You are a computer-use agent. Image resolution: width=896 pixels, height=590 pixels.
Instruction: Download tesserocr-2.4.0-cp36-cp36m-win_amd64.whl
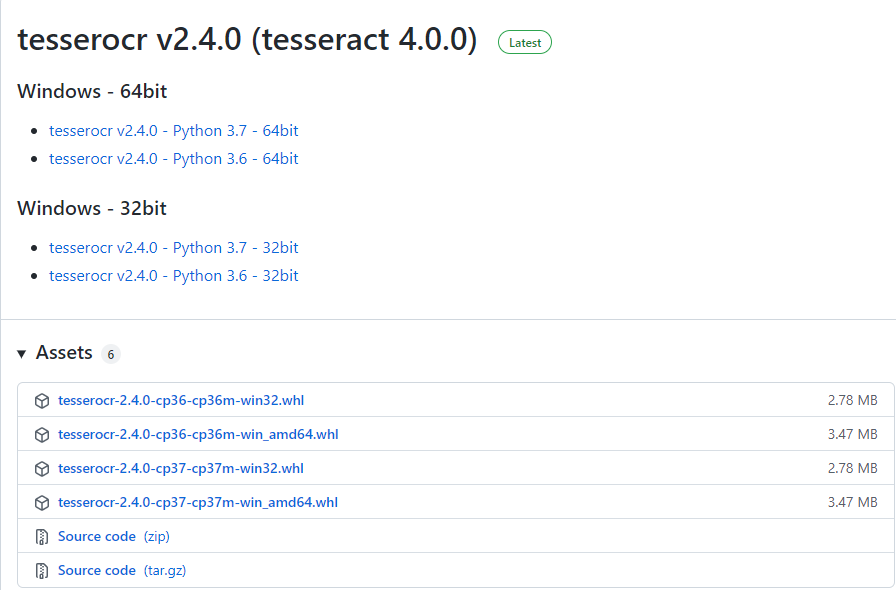click(198, 434)
